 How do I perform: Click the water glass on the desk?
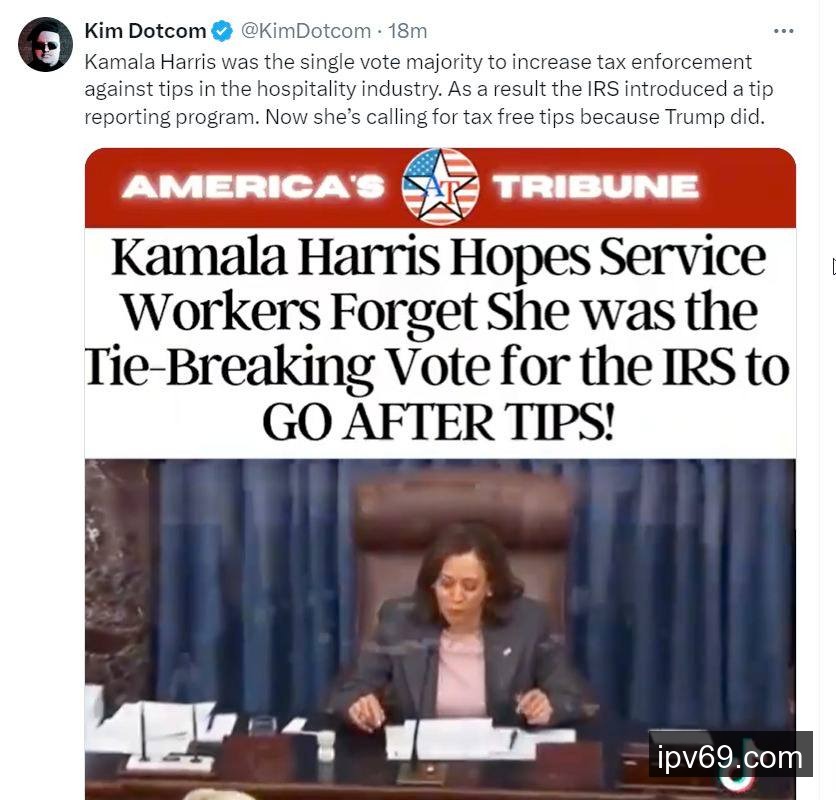(262, 727)
